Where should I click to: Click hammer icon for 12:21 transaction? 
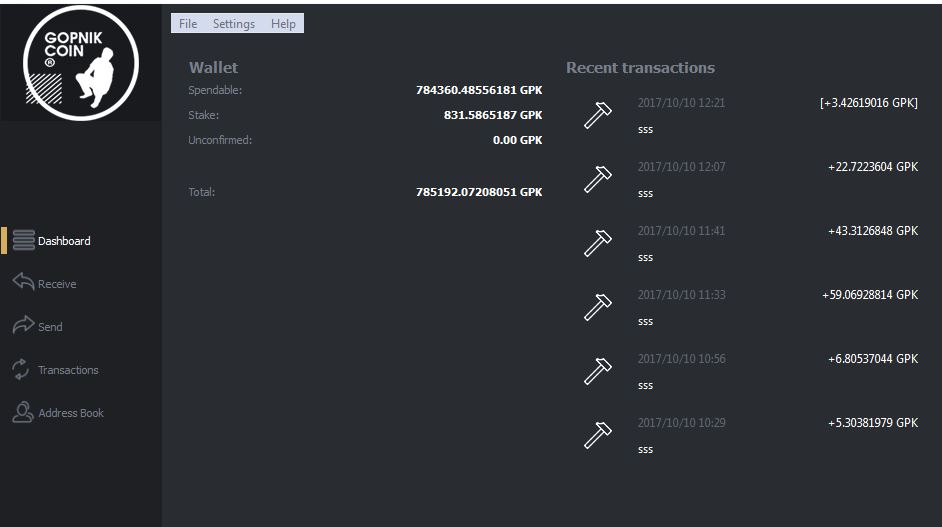point(598,115)
